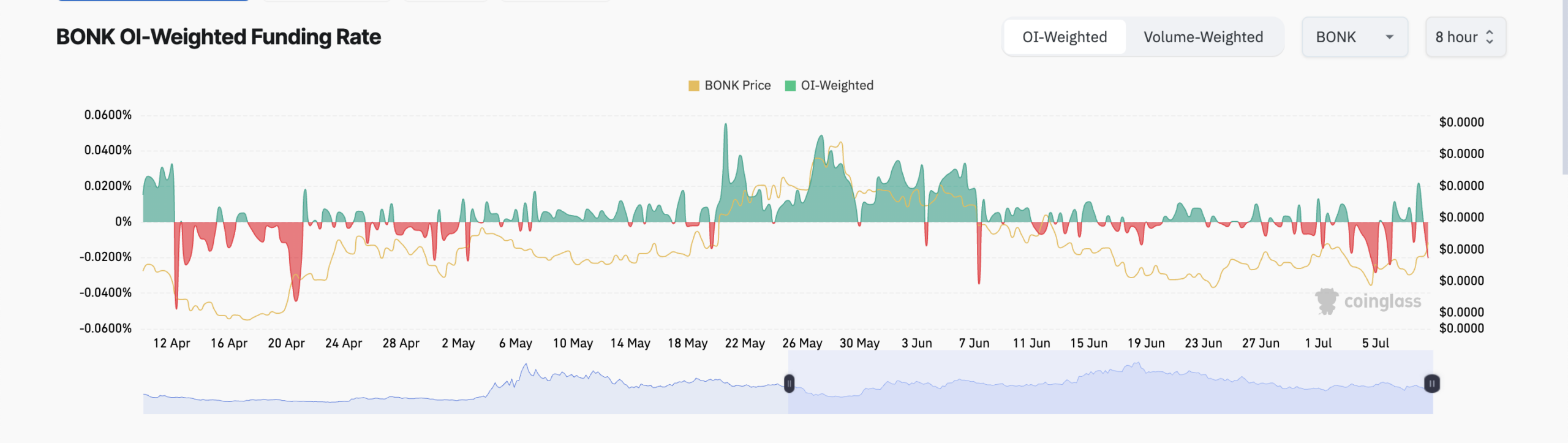Click the 0.0600% y-axis label
Image resolution: width=1568 pixels, height=443 pixels.
[108, 115]
